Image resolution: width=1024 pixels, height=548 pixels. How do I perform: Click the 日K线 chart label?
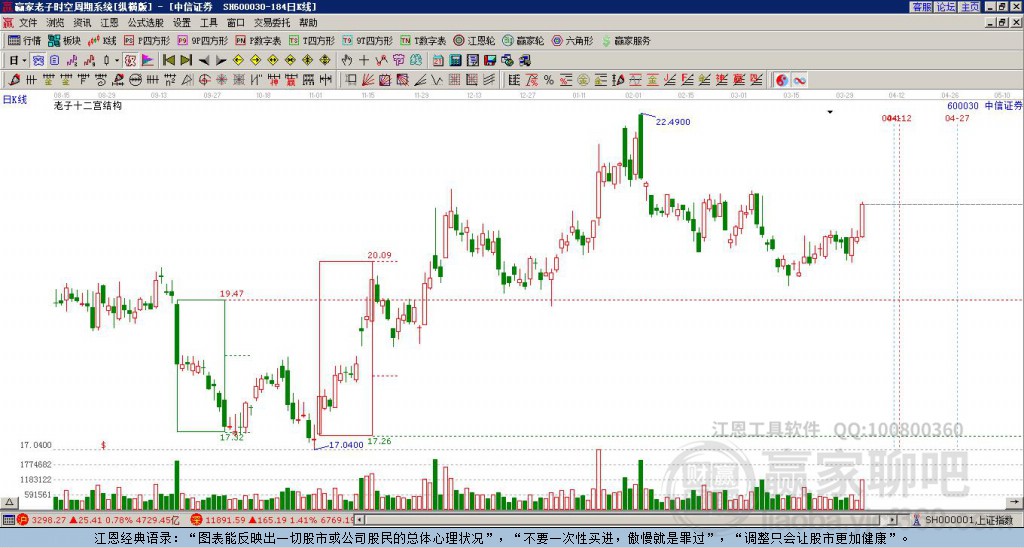15,99
